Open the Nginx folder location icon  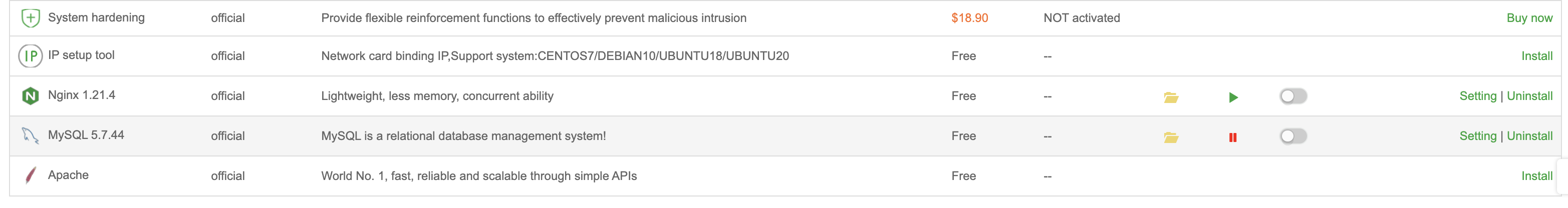point(1171,97)
